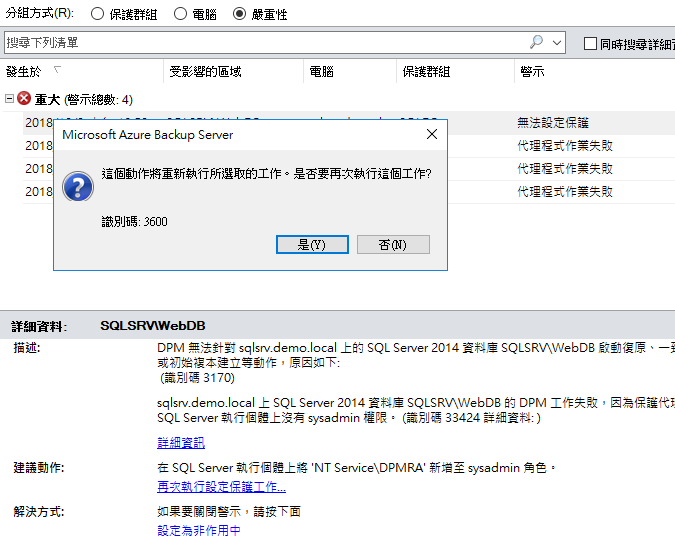Click the 識別碼: 3600 text

(135, 222)
